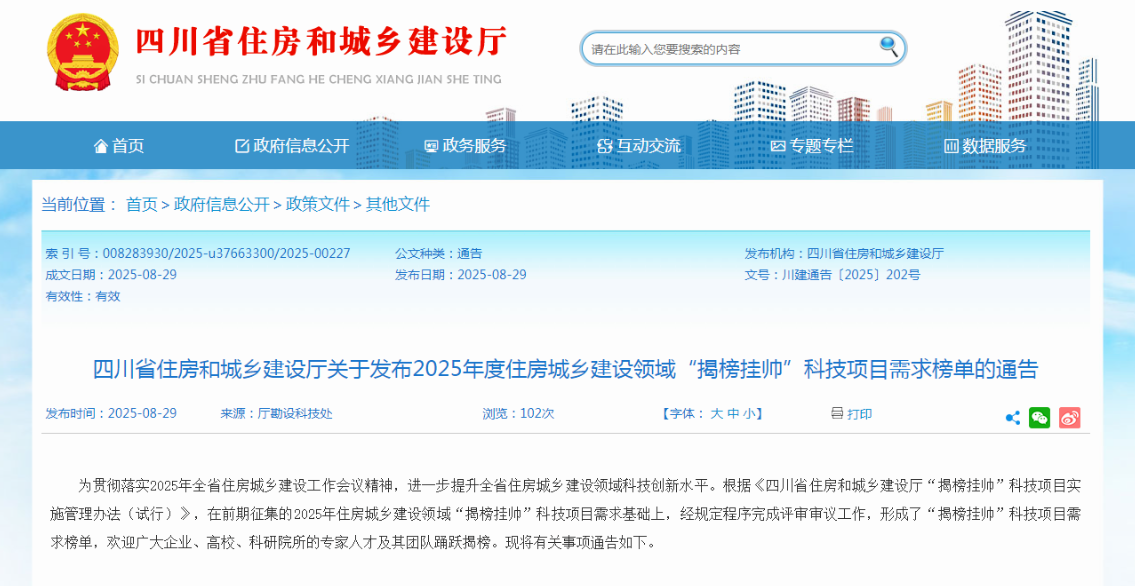Set font size to 大 (large)
The width and height of the screenshot is (1135, 586).
click(x=716, y=414)
